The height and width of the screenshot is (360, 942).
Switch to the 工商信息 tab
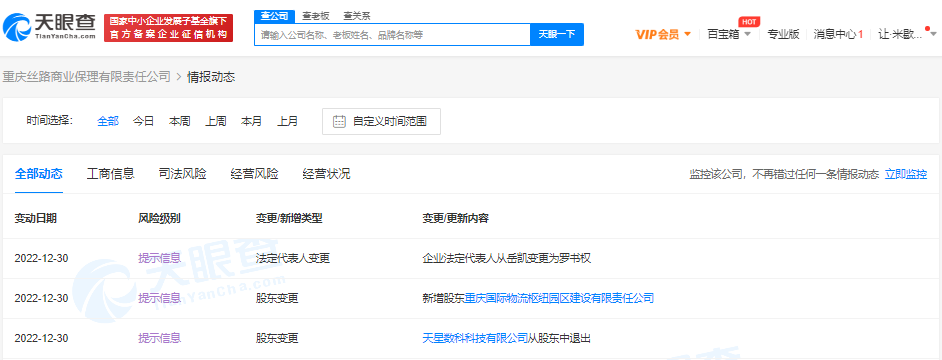(111, 174)
